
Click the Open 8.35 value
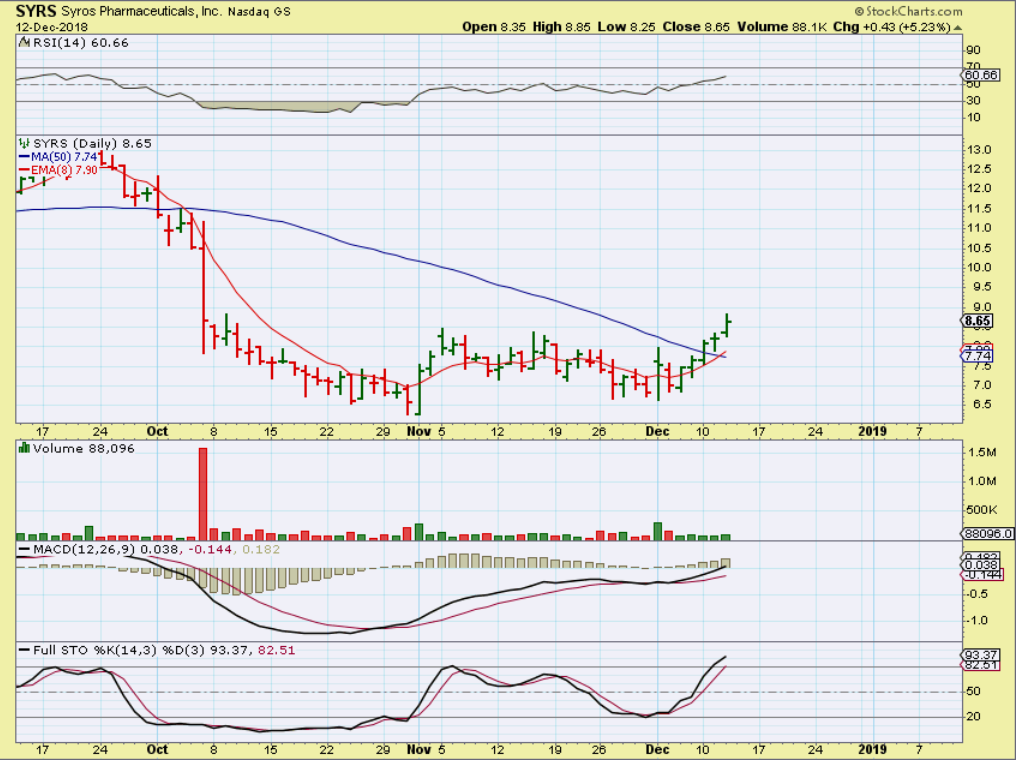494,27
